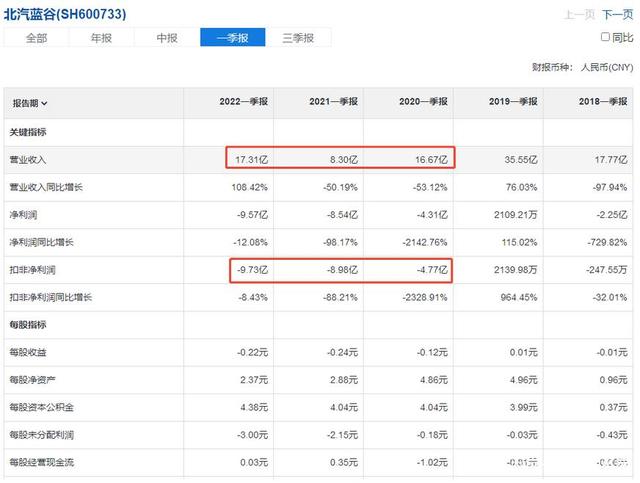Click the 每股未分配利润 row label
Image resolution: width=640 pixels, height=483 pixels.
(x=42, y=435)
